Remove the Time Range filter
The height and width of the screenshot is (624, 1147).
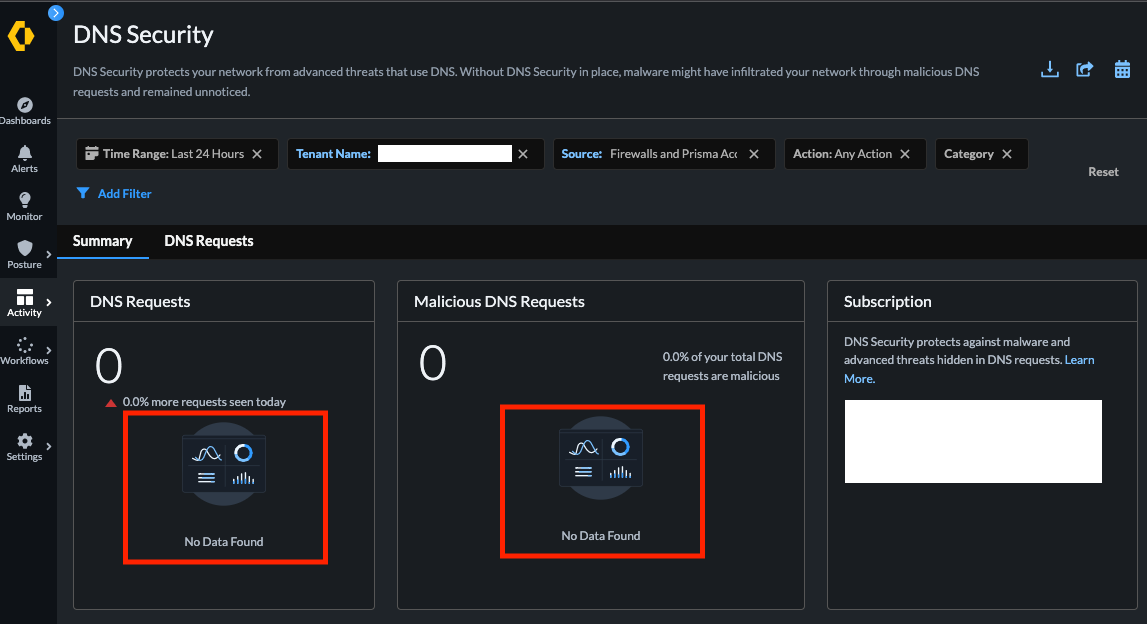(258, 154)
